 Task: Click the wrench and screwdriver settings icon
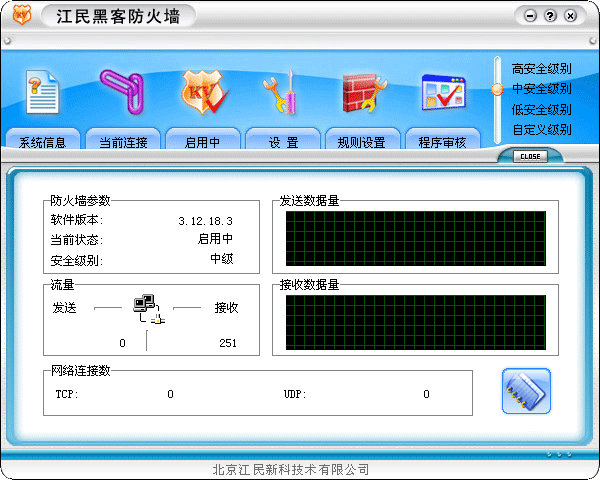282,92
